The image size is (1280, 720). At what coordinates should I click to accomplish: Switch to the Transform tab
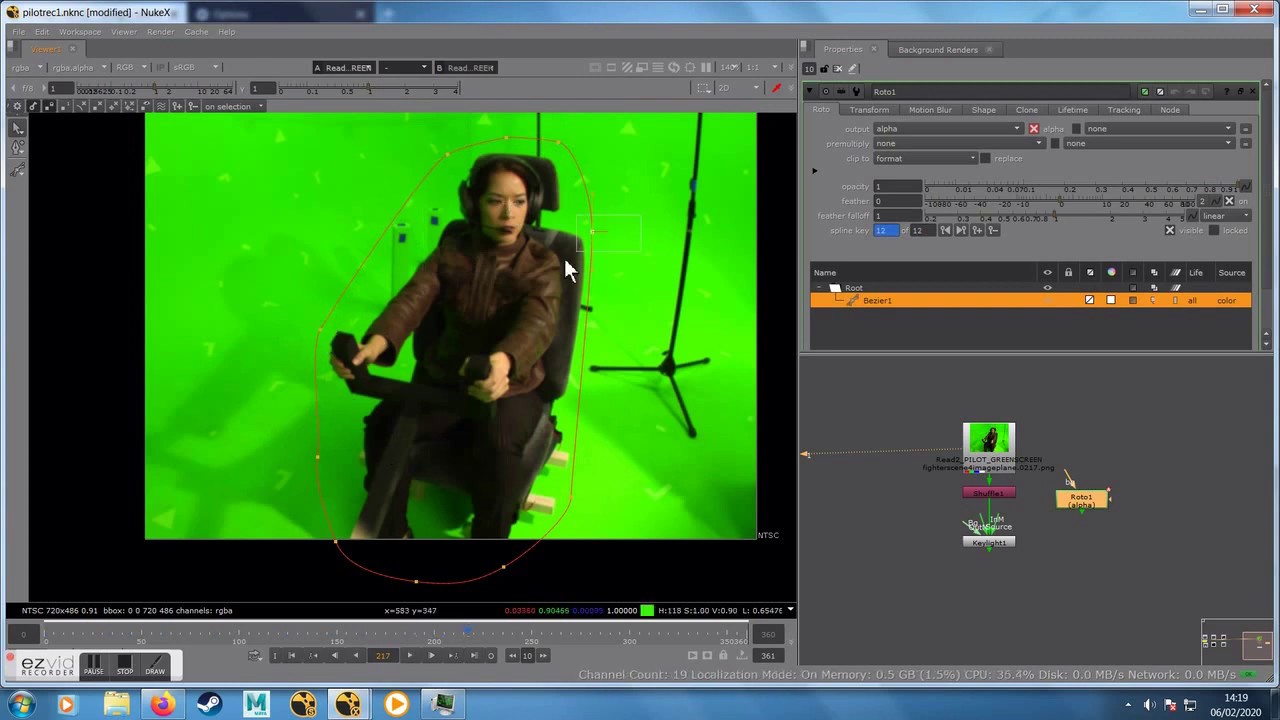pyautogui.click(x=869, y=110)
